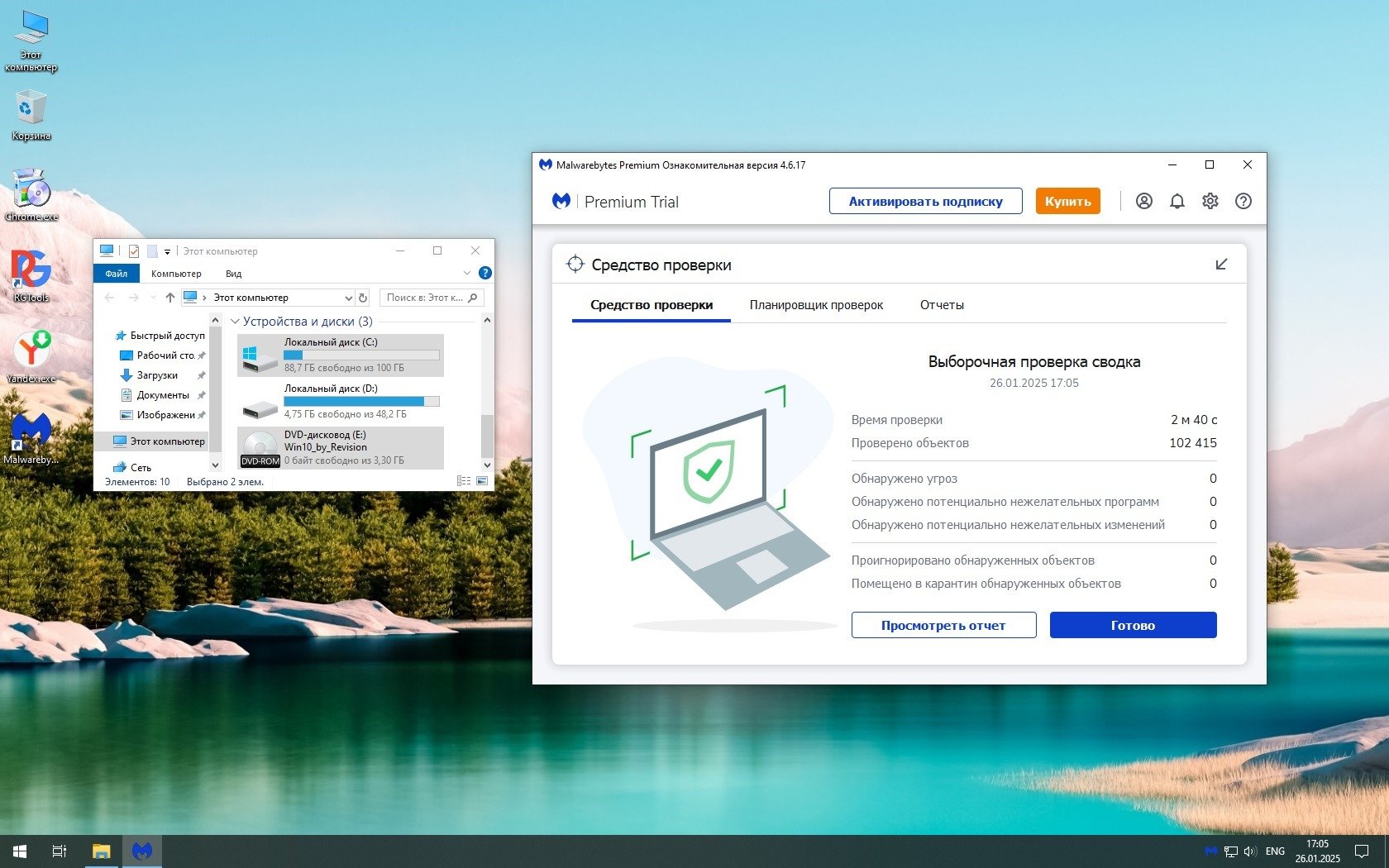Select DVD-дисковод (E:) Win10_by_Revision

(341, 447)
